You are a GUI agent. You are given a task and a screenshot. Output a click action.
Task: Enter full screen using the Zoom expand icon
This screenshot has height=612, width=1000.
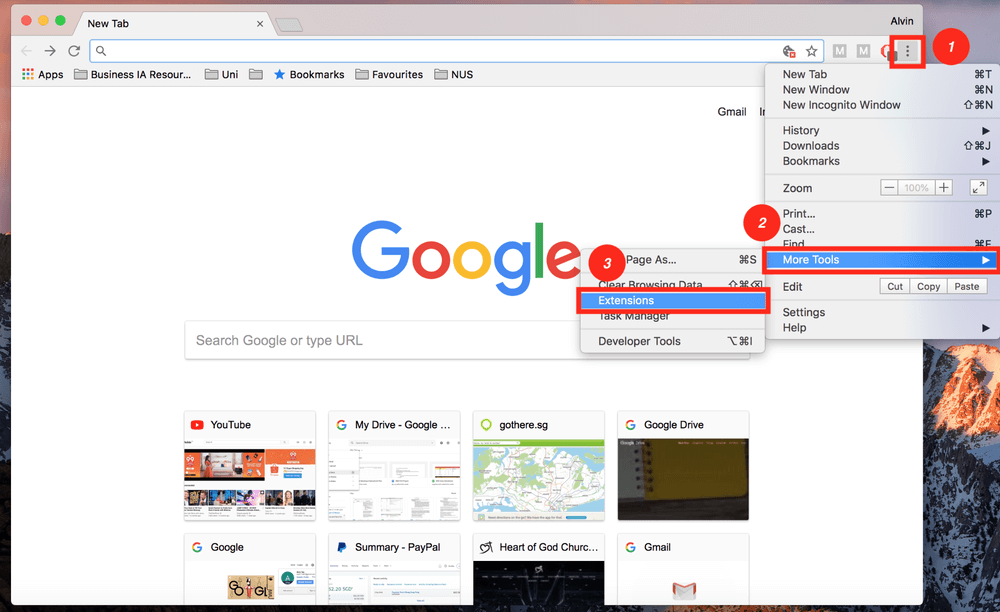tap(978, 187)
